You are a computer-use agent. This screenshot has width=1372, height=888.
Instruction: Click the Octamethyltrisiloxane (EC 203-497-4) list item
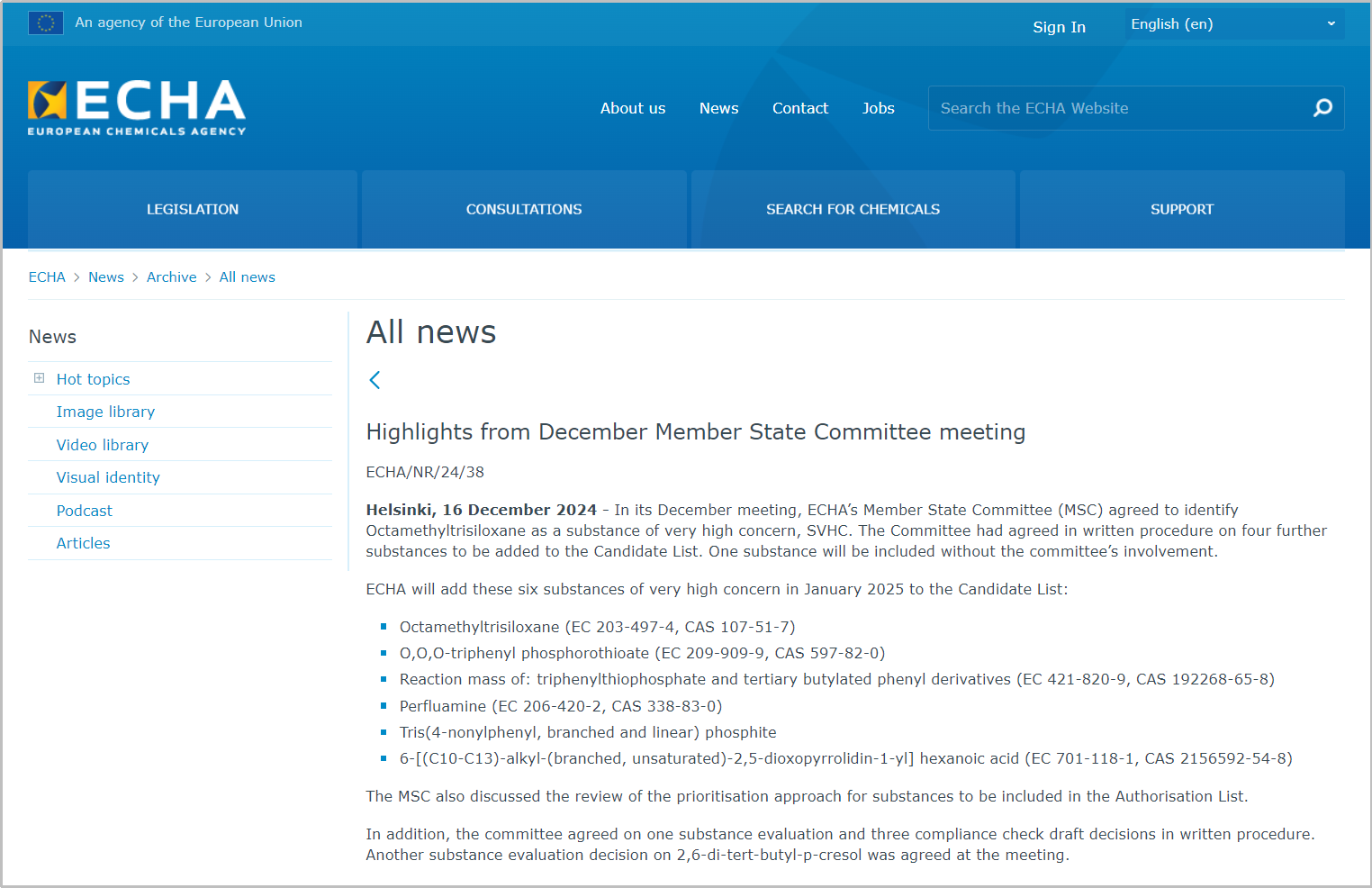pos(598,627)
